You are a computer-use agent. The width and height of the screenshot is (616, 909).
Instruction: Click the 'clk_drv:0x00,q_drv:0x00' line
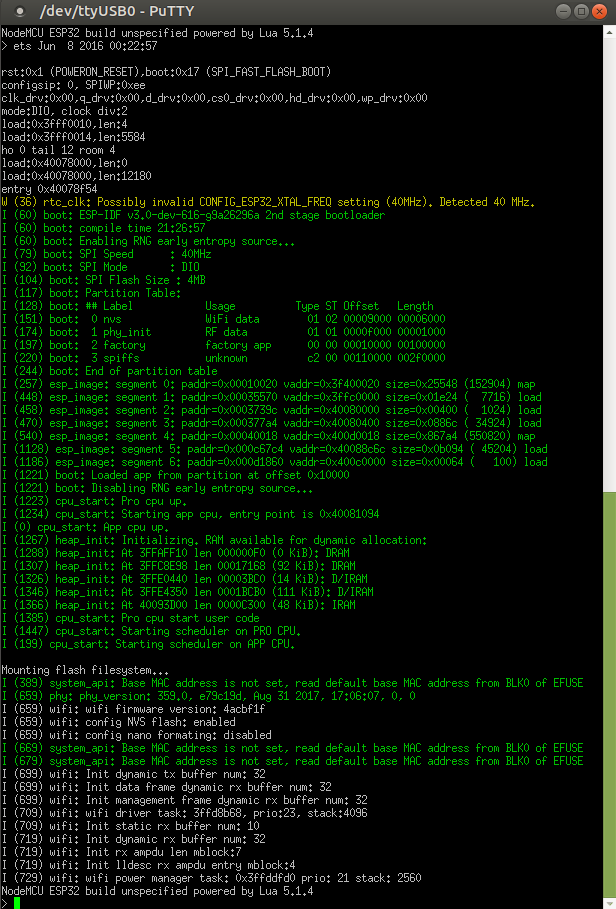[214, 98]
